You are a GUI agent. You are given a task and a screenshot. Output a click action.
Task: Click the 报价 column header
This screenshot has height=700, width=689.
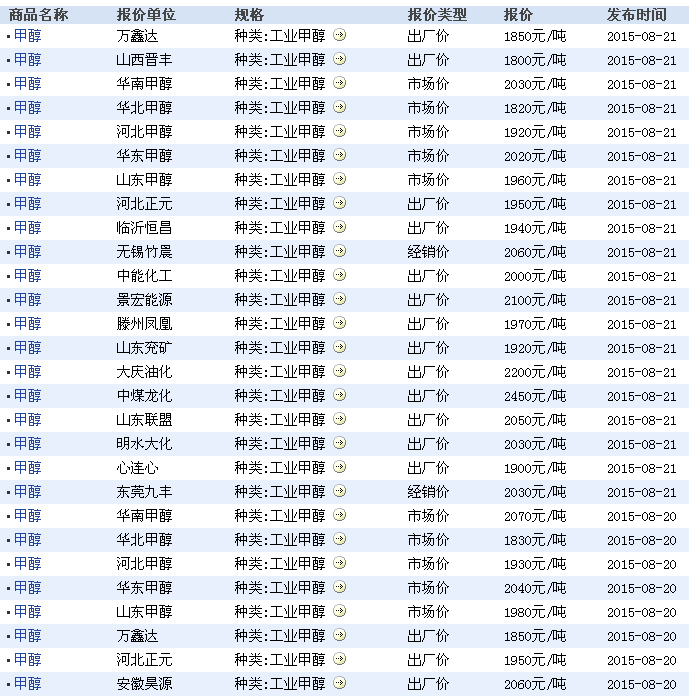coord(518,15)
